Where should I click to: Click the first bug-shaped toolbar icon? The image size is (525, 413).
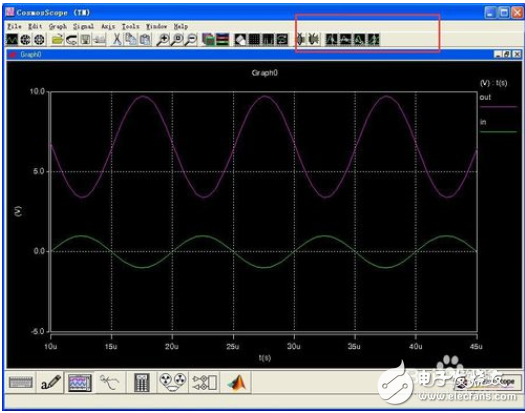(x=300, y=40)
